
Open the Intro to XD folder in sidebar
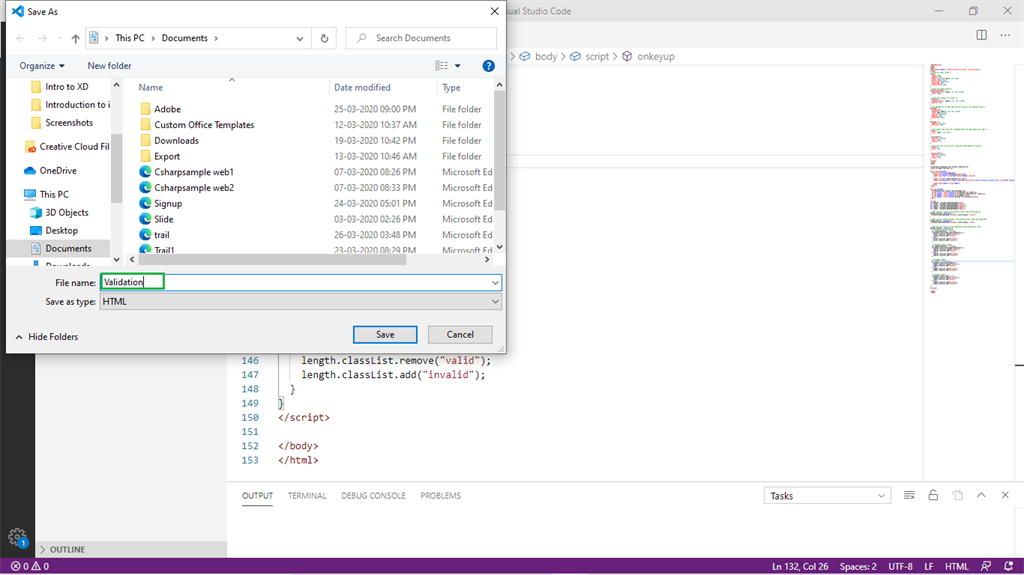point(66,87)
